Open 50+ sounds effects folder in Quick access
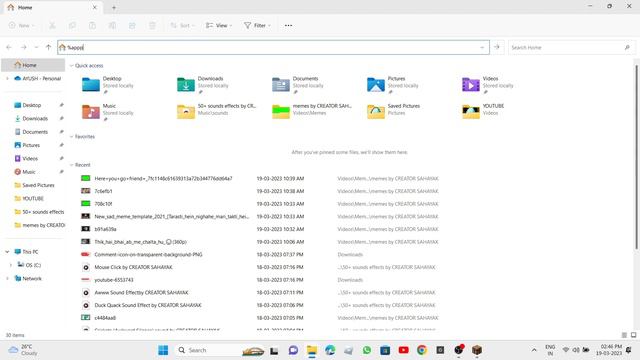640x360 pixels. click(217, 111)
